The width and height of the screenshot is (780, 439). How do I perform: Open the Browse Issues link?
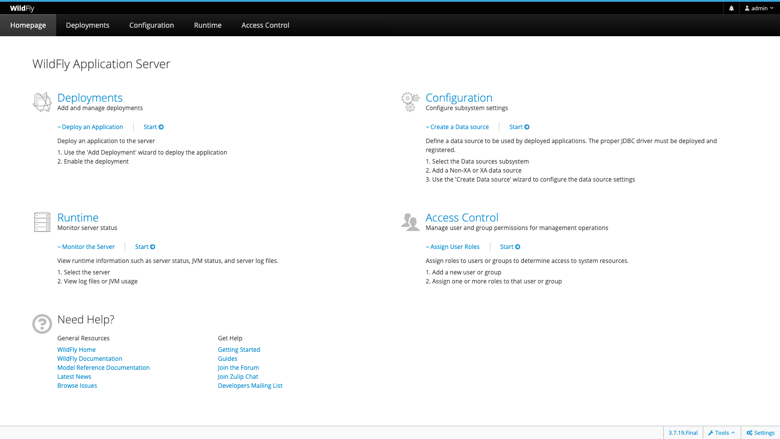click(77, 385)
